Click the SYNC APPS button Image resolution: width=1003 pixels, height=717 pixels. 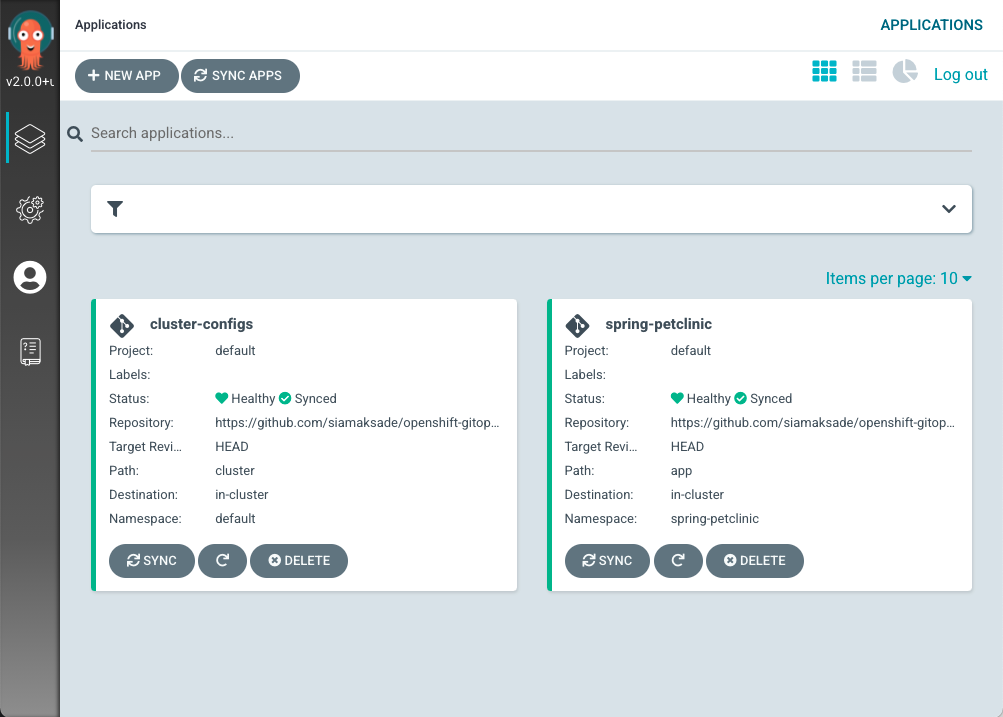tap(240, 75)
